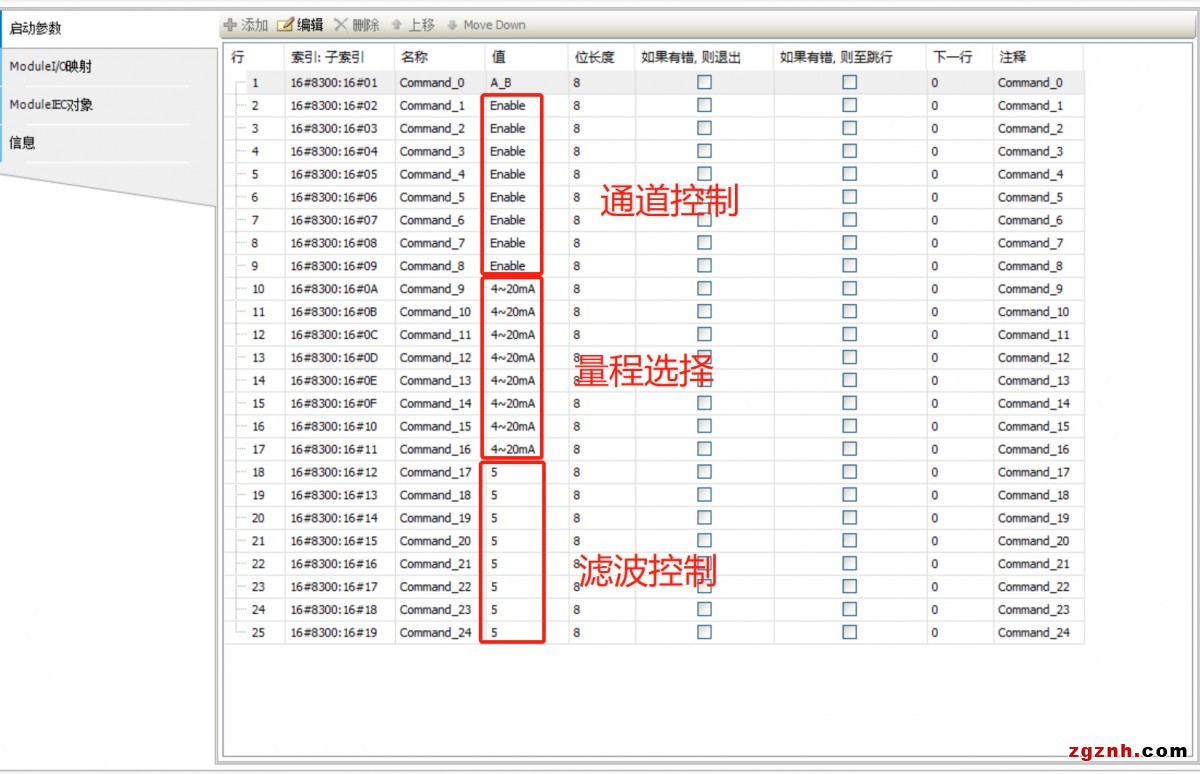
Task: Click the filter value 5 for Command_17
Action: point(494,472)
